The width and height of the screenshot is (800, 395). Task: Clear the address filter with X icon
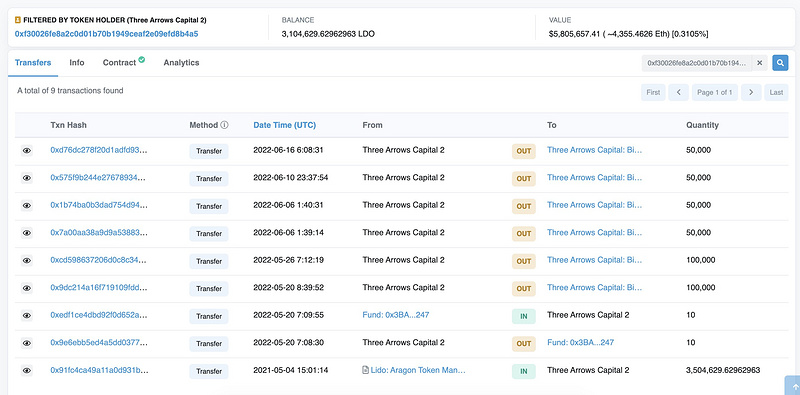coord(759,63)
